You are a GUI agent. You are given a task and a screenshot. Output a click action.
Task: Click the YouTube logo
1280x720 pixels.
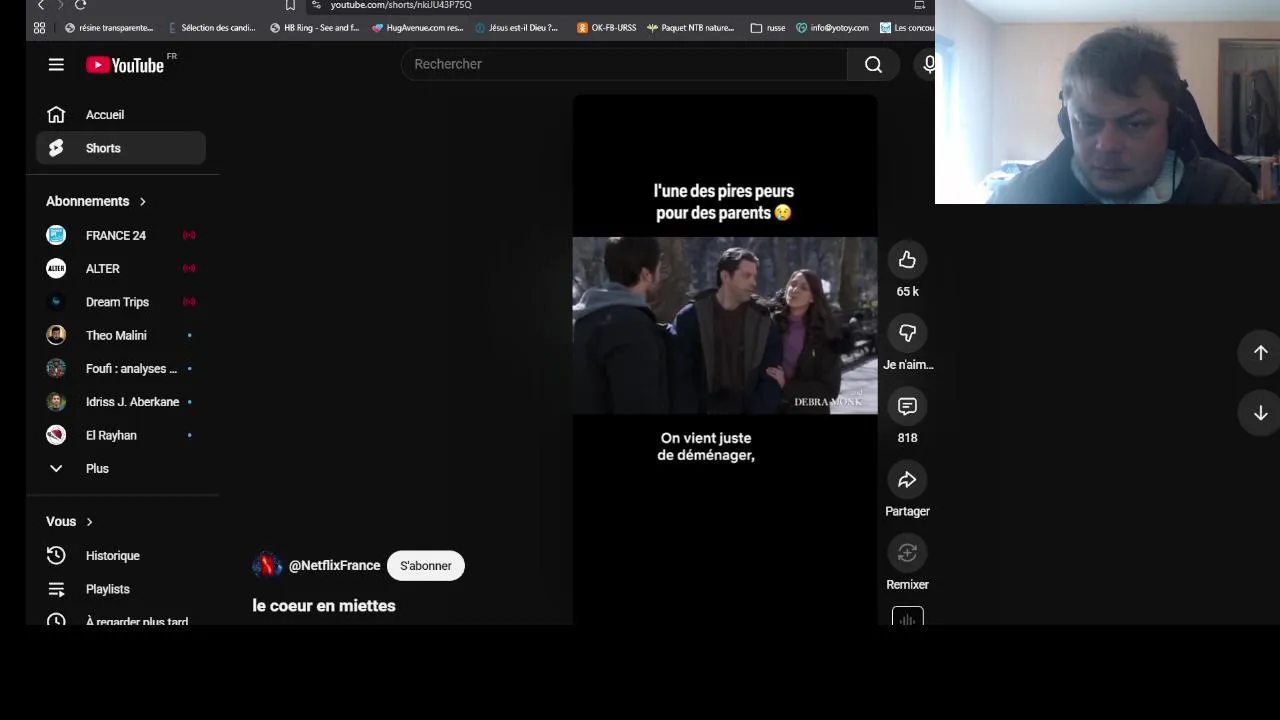tap(125, 65)
